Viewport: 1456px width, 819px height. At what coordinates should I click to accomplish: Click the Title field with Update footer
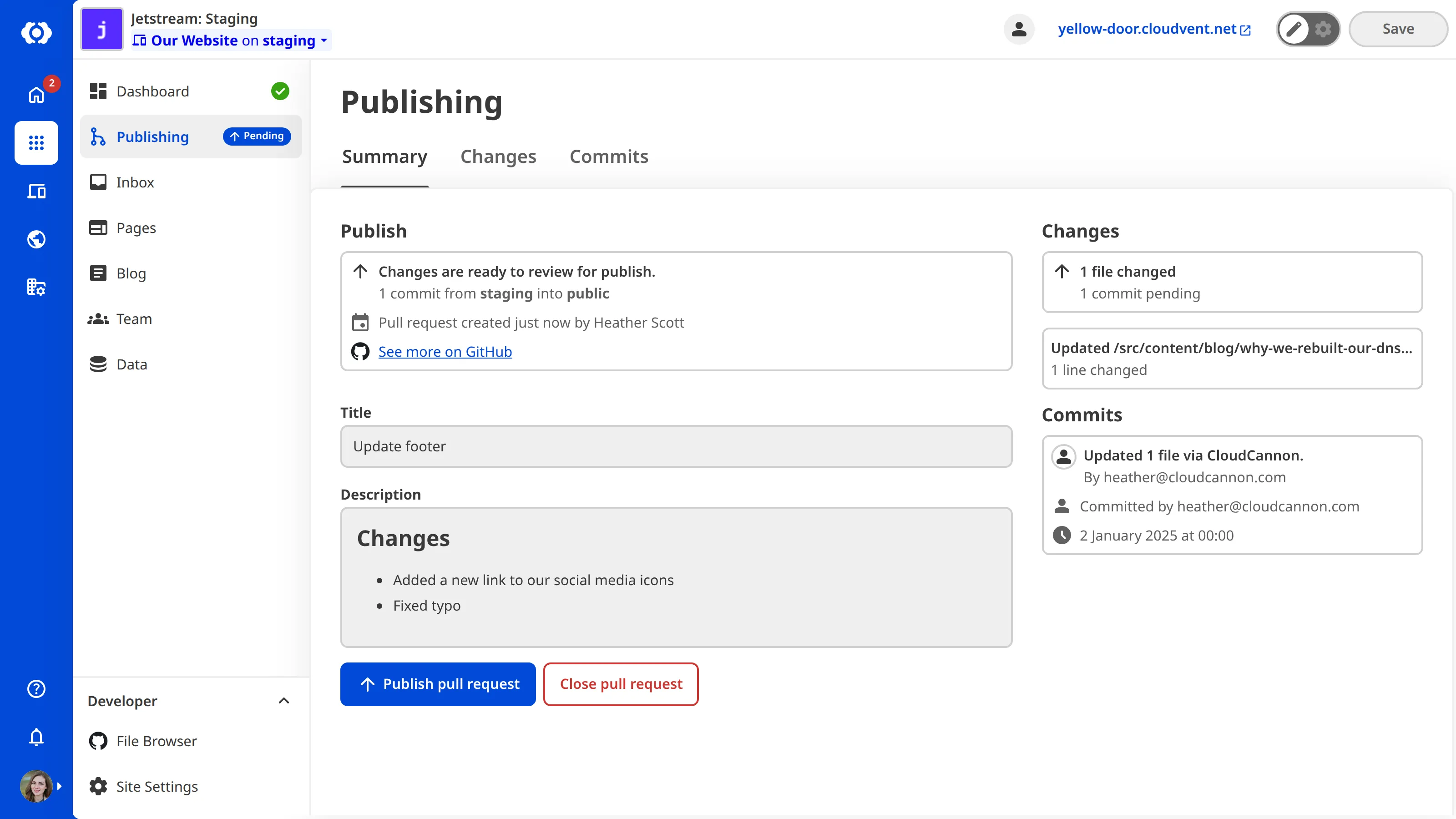click(676, 446)
